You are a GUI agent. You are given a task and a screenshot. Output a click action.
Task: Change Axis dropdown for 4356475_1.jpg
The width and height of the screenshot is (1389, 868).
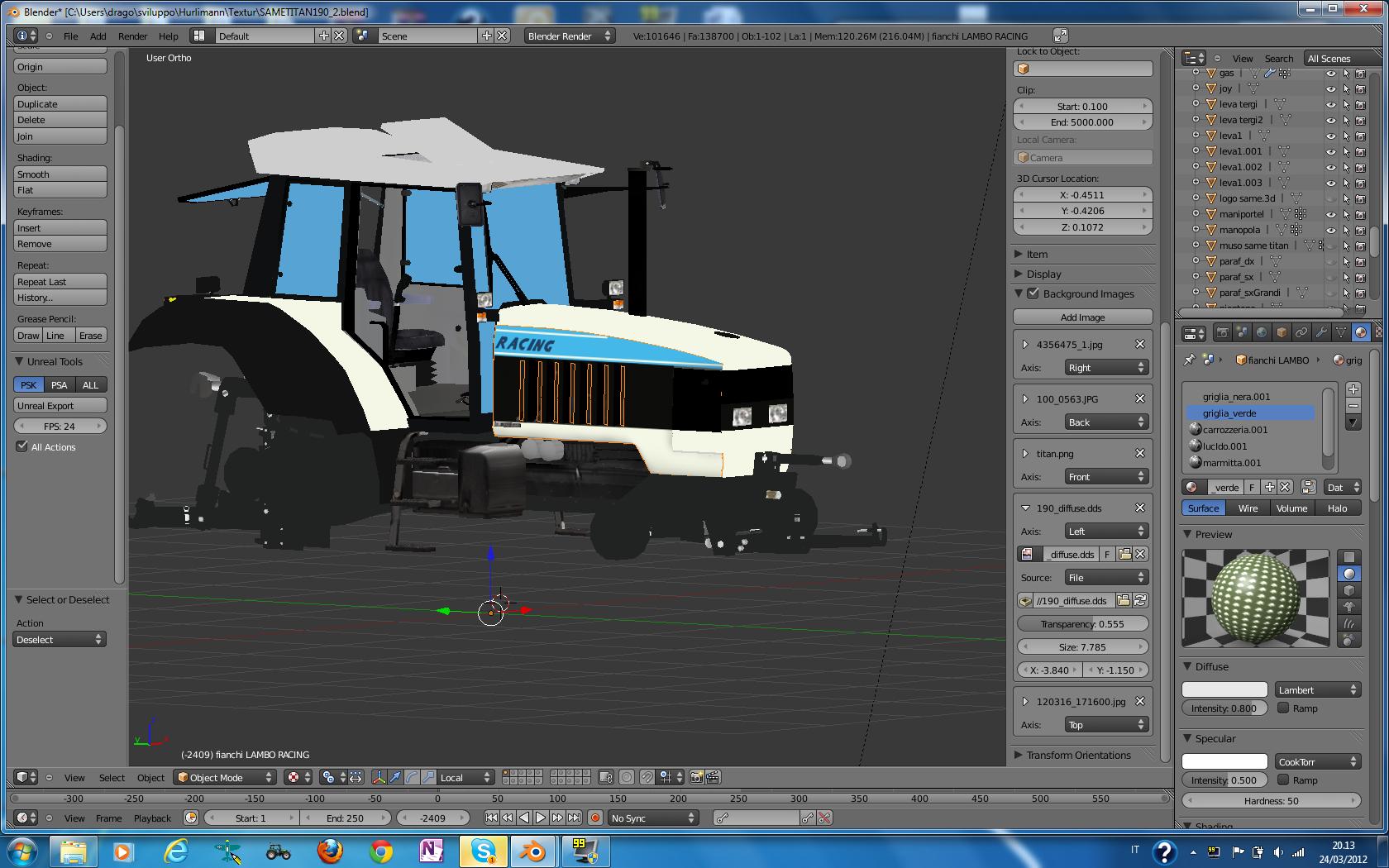point(1107,368)
